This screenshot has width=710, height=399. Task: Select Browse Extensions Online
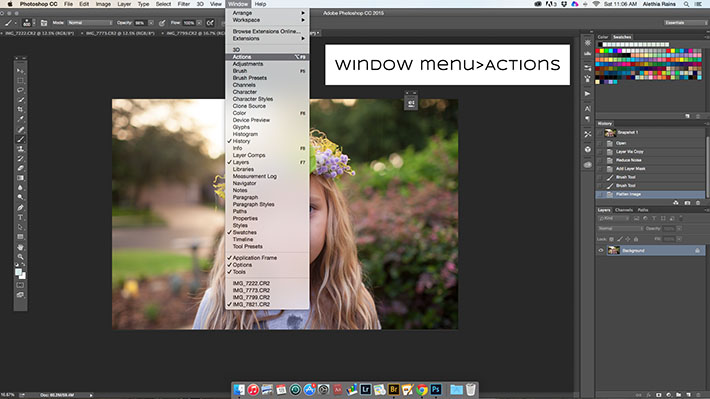click(x=267, y=31)
